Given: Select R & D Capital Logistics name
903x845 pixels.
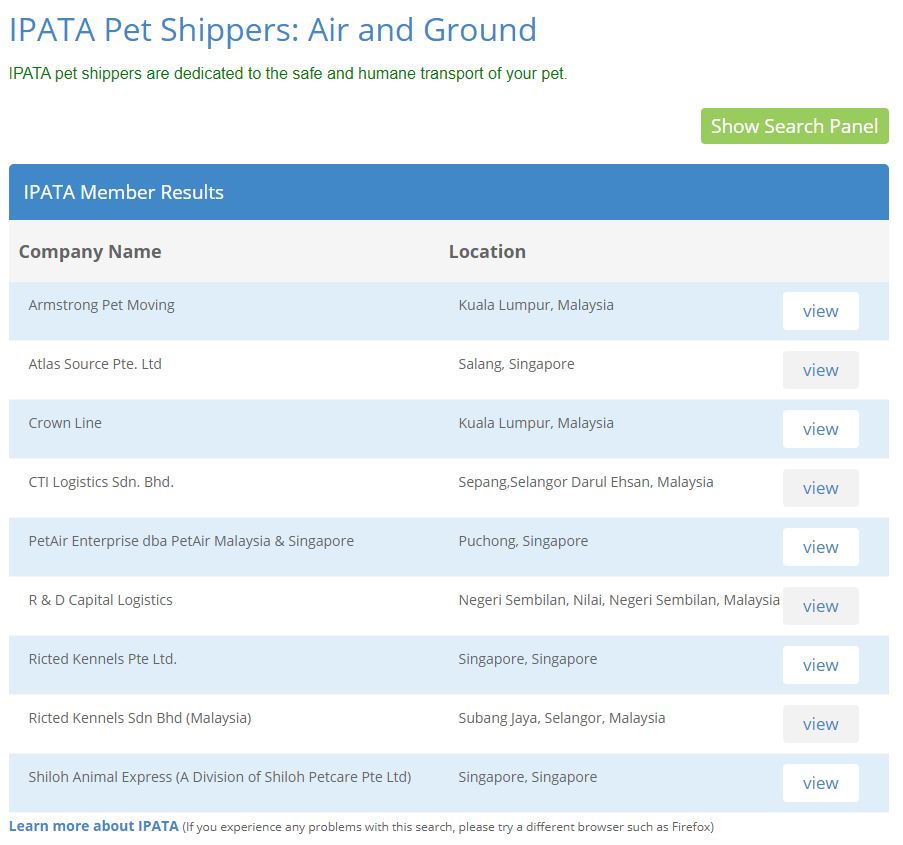Looking at the screenshot, I should pos(101,600).
